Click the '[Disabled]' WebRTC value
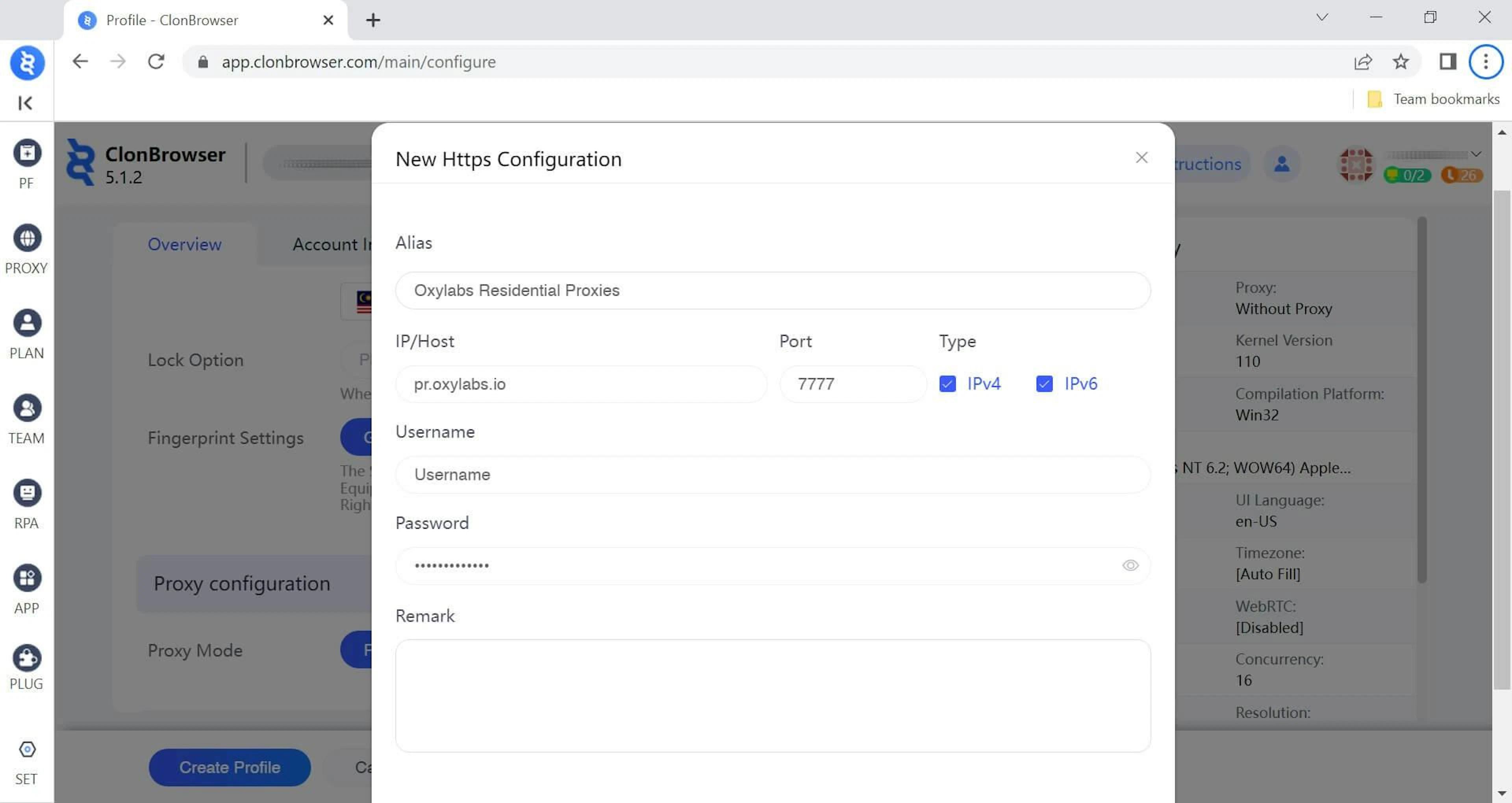The width and height of the screenshot is (1512, 803). click(x=1269, y=627)
